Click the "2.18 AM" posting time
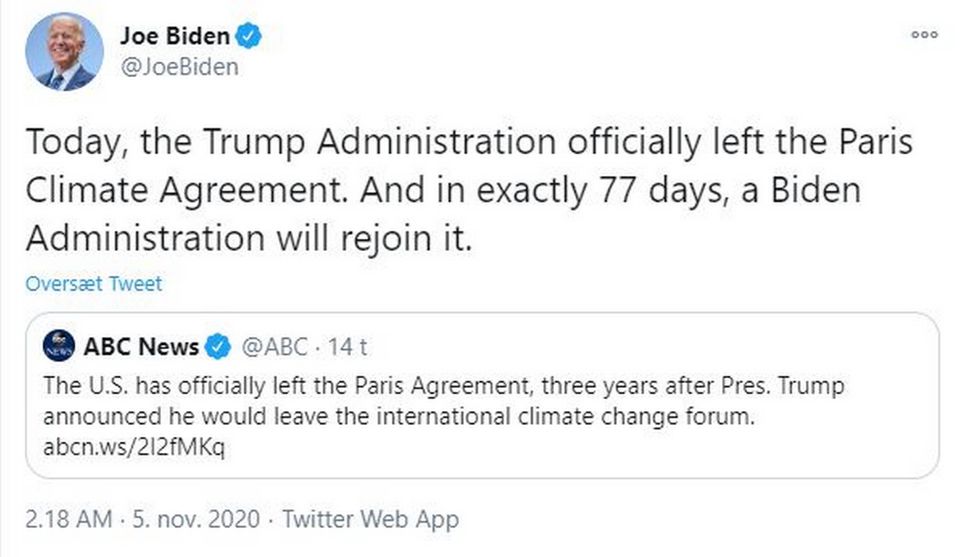 tap(69, 519)
